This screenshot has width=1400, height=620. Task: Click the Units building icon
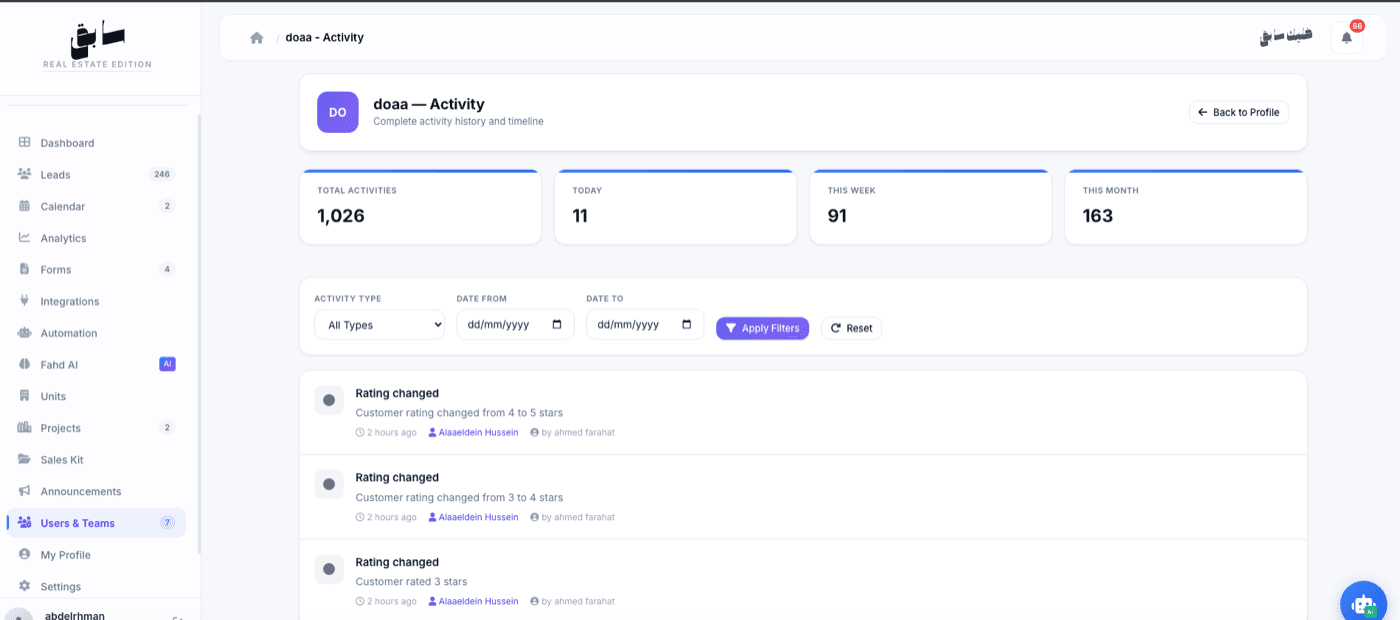(25, 396)
